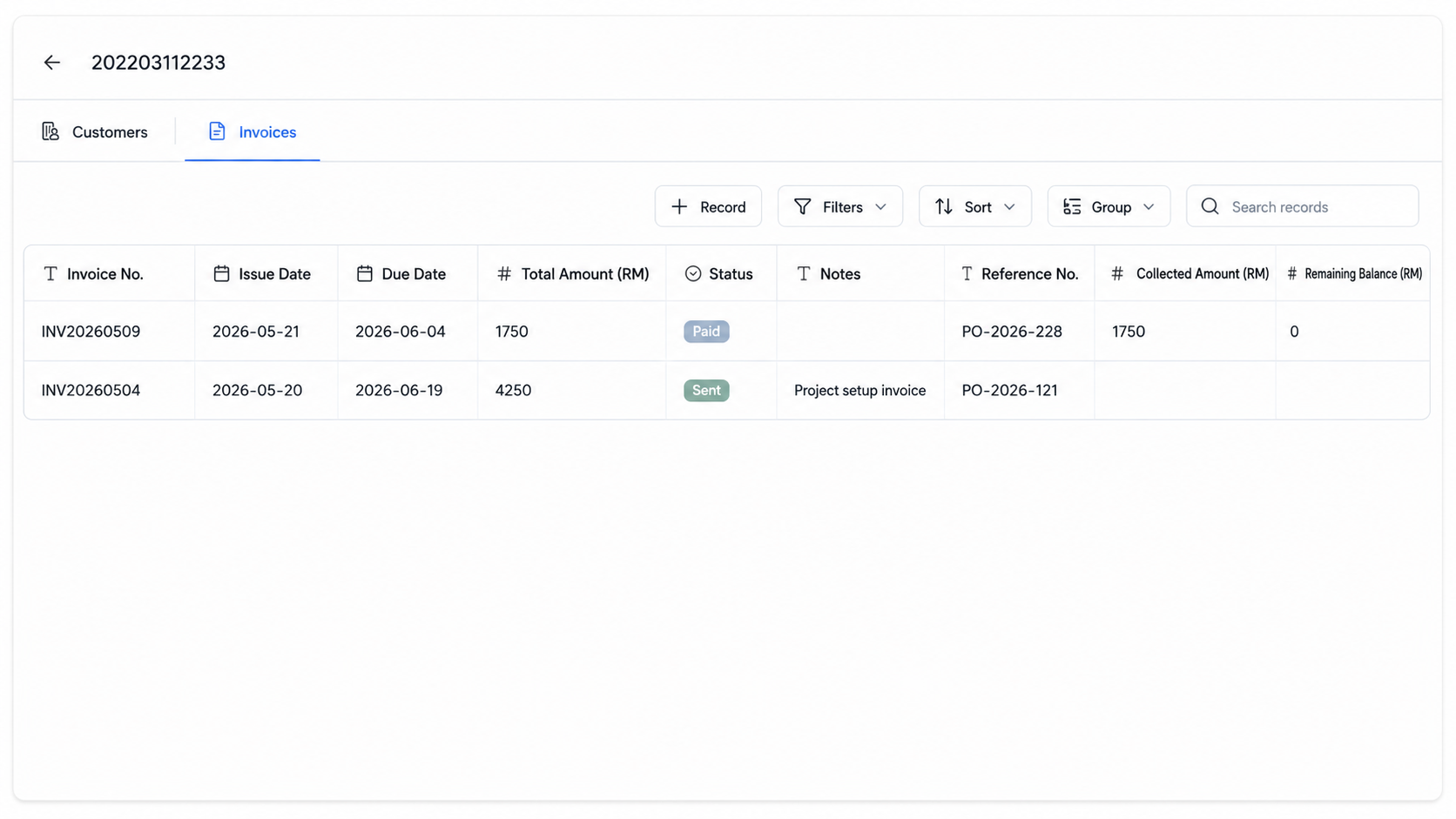1456x819 pixels.
Task: Click the text icon beside Invoice No.
Action: point(51,273)
